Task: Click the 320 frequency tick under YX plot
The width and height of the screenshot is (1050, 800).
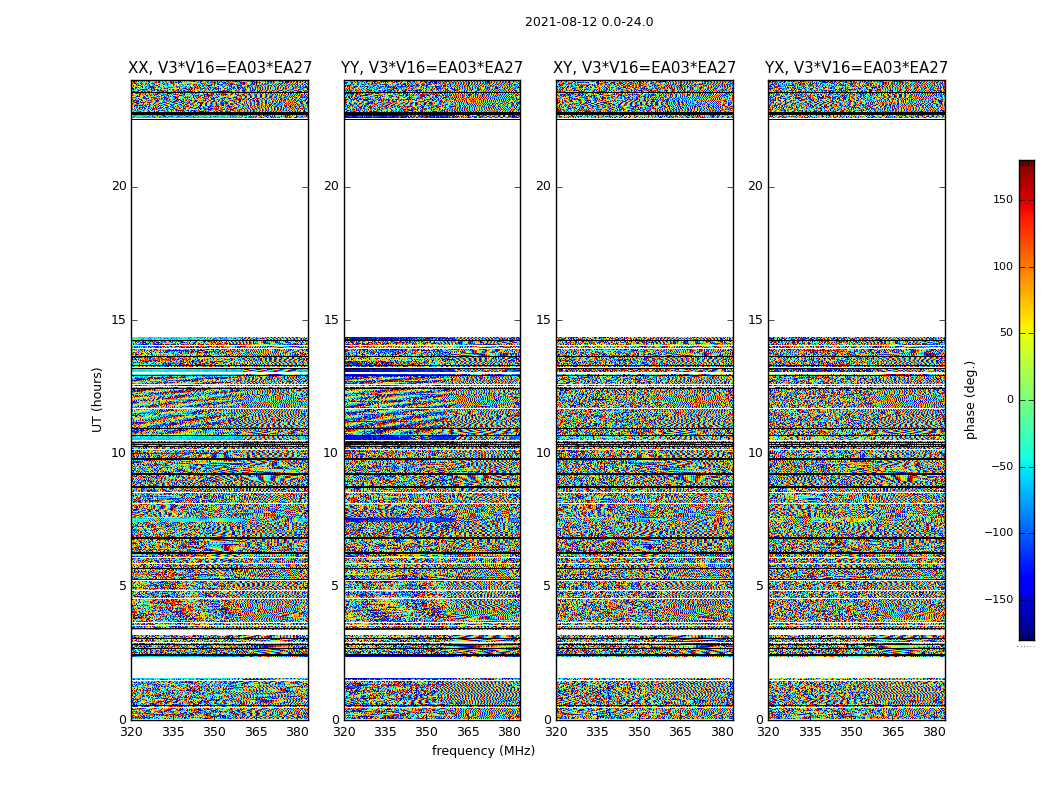Action: click(x=768, y=732)
